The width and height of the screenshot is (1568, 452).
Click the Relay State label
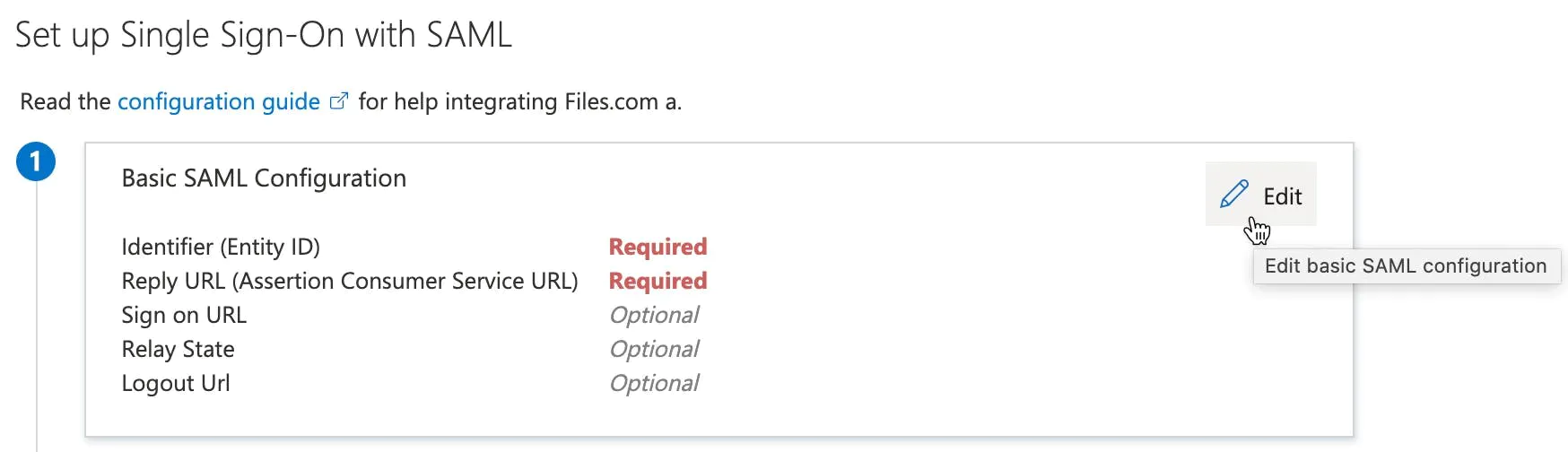pos(178,349)
